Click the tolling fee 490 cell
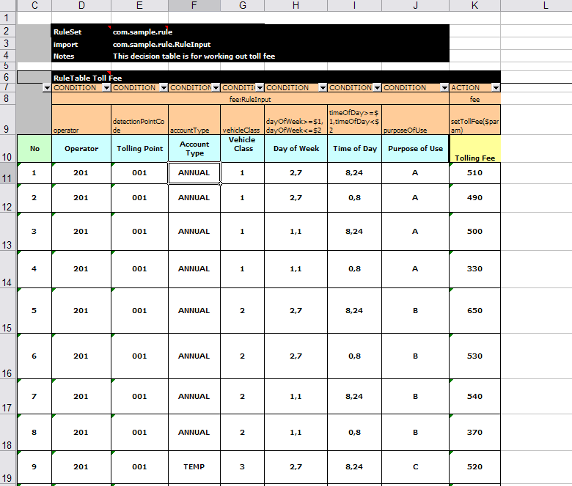The image size is (572, 486). pos(475,198)
